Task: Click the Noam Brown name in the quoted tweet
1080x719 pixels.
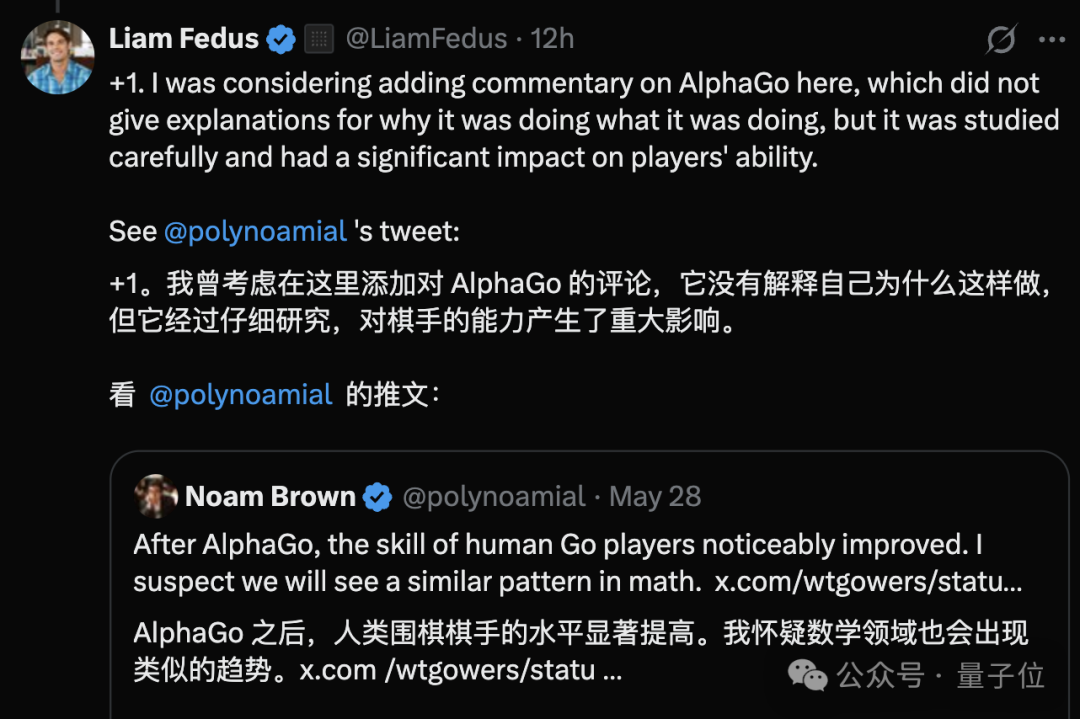Action: tap(270, 497)
